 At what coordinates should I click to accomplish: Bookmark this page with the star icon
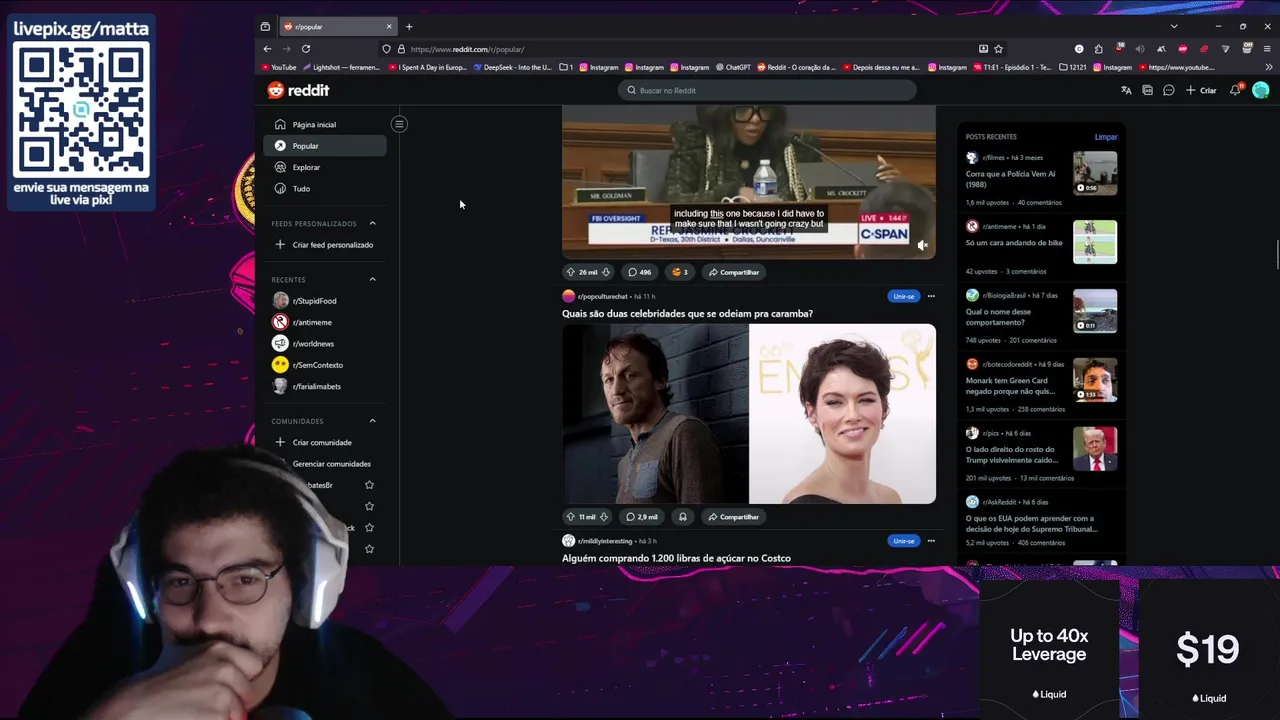click(998, 49)
